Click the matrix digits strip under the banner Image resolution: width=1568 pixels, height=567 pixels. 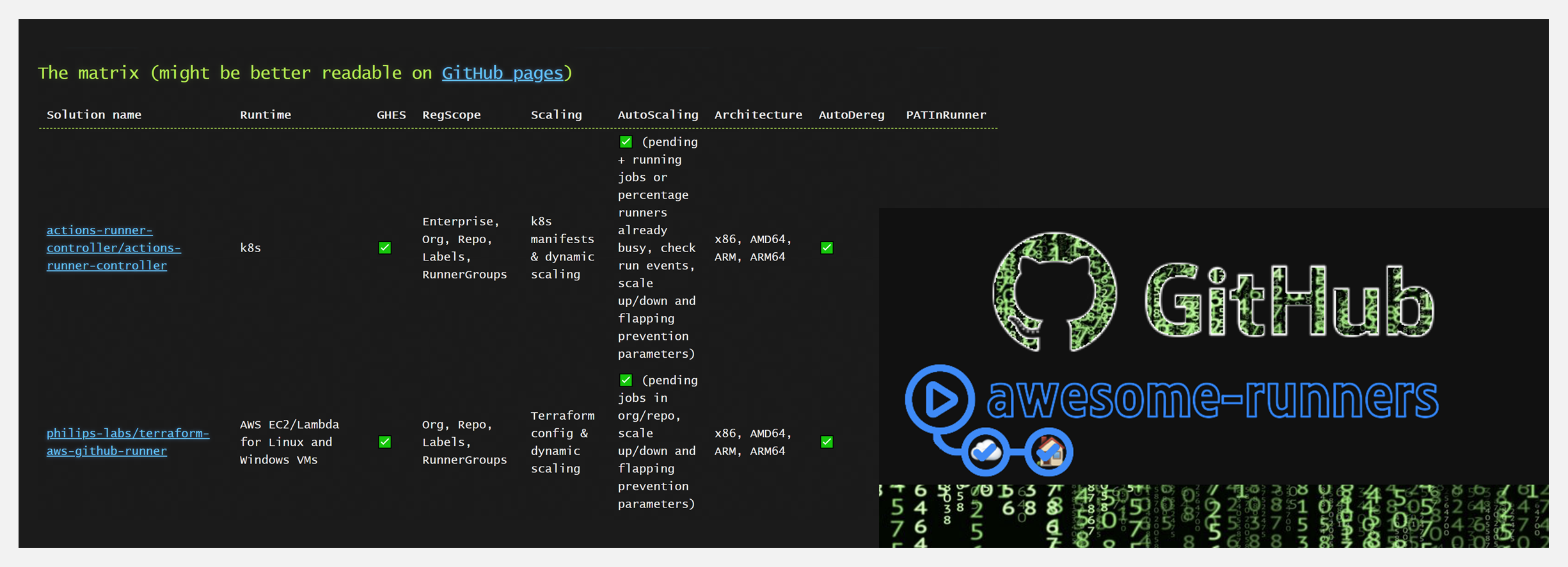click(1214, 516)
